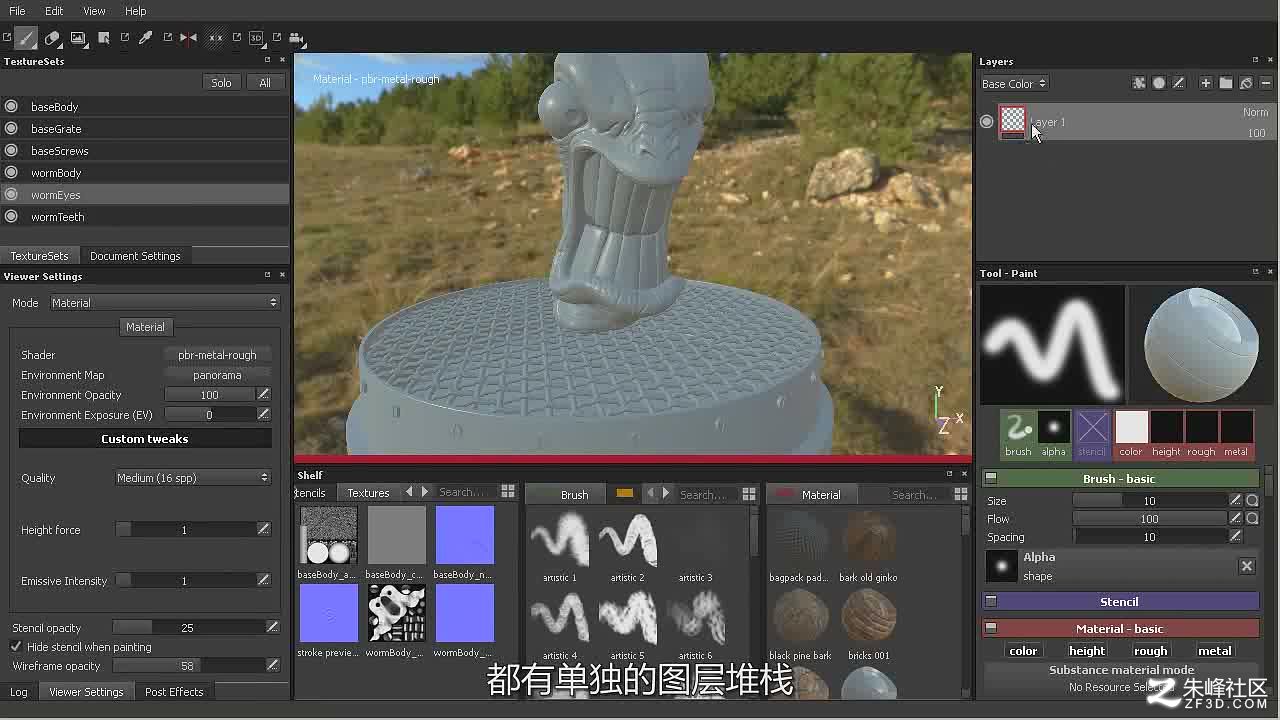The image size is (1280, 720).
Task: Add a fill layer bucket icon
Action: coord(1246,83)
